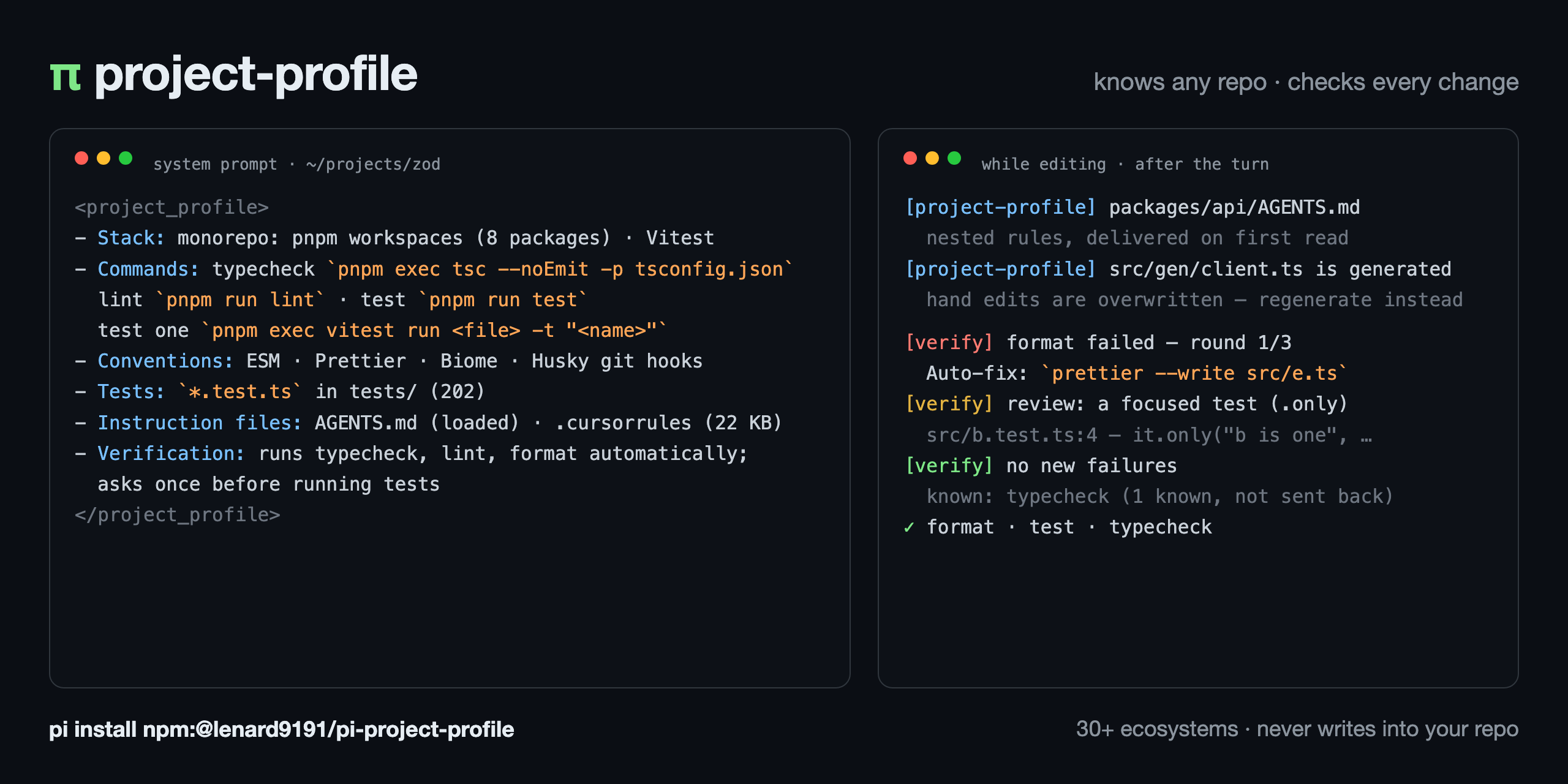The image size is (1568, 784).
Task: Click the green checkmark before format
Action: pos(910,527)
